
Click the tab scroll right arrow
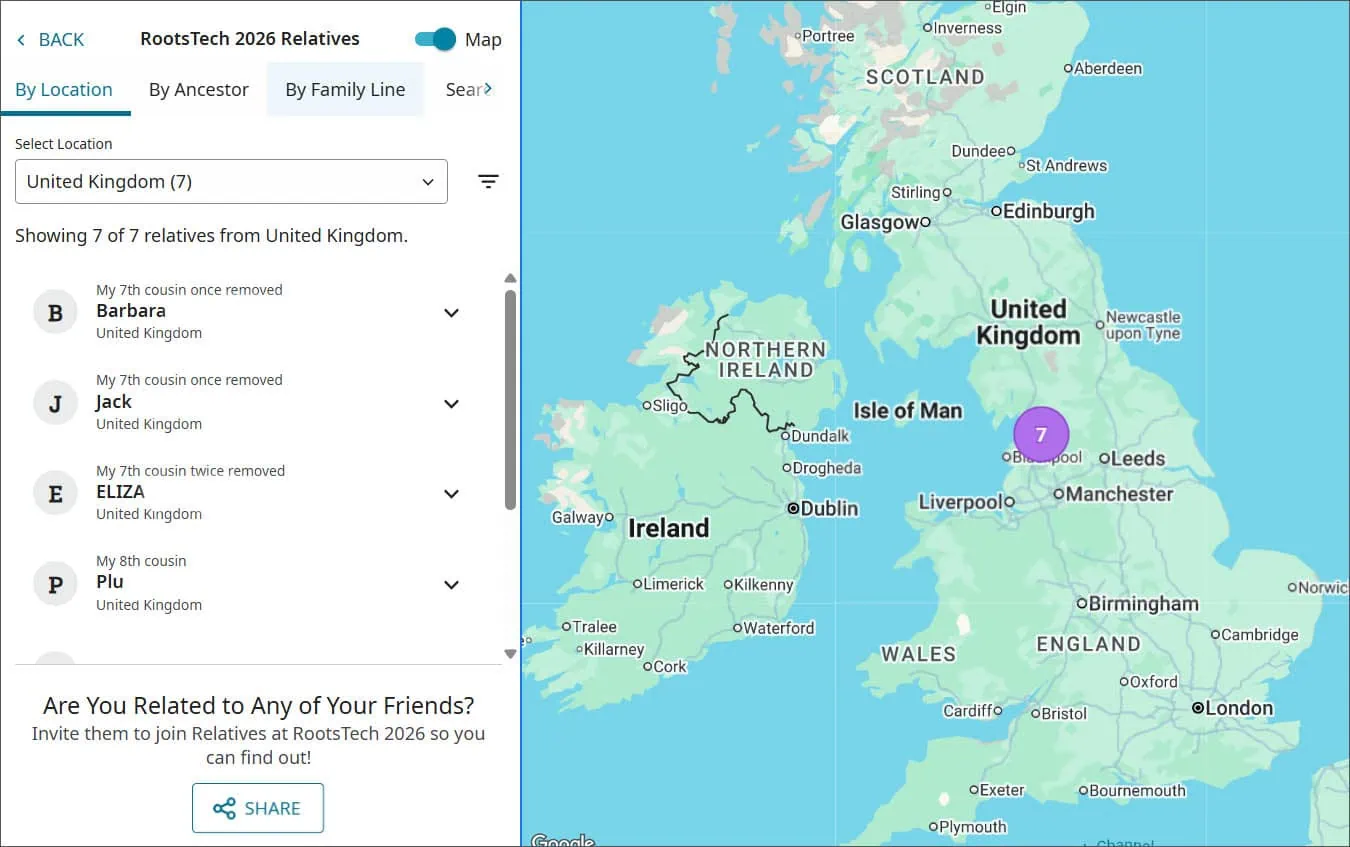pyautogui.click(x=488, y=89)
